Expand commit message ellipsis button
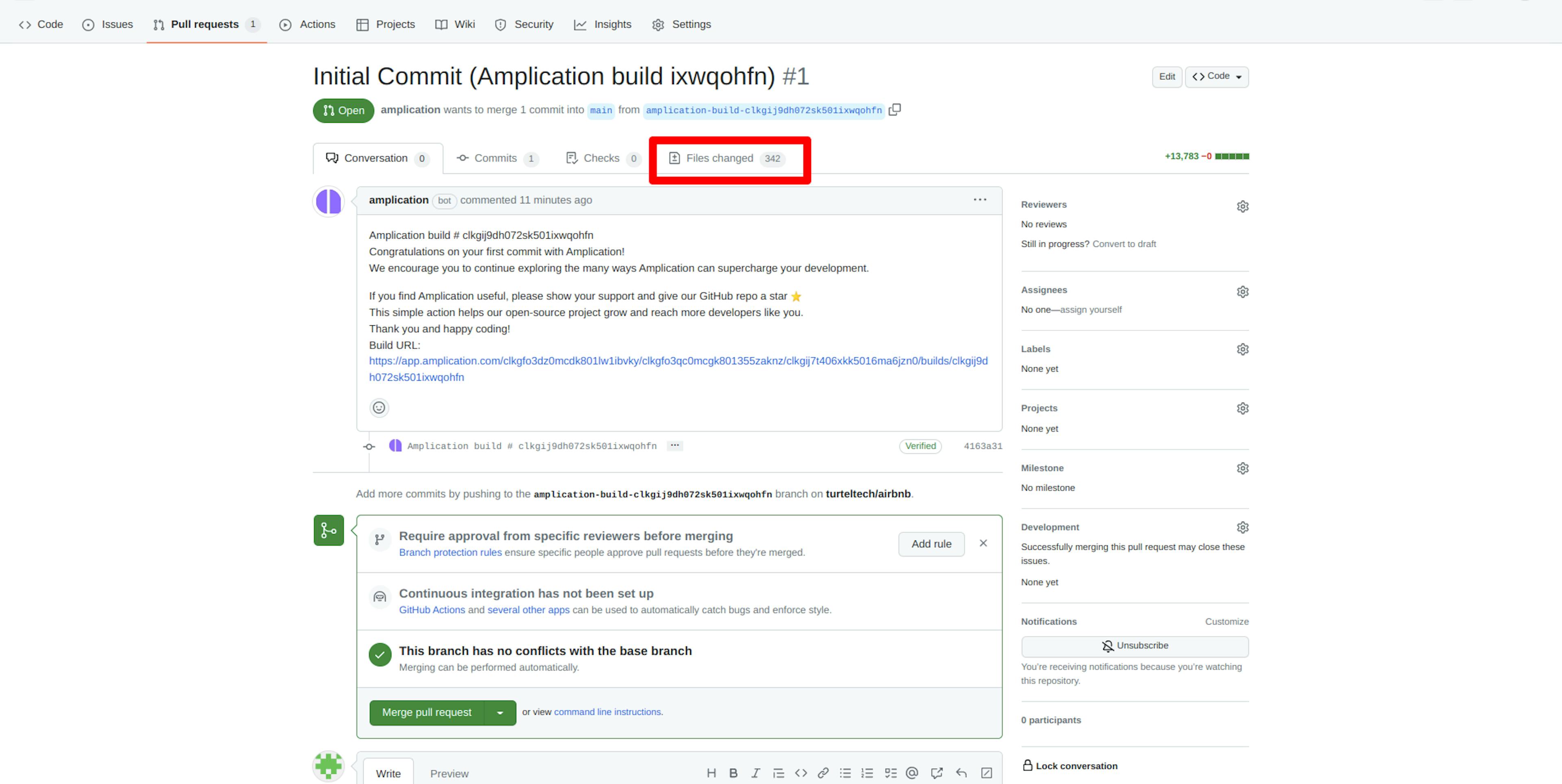The height and width of the screenshot is (784, 1562). pyautogui.click(x=674, y=446)
